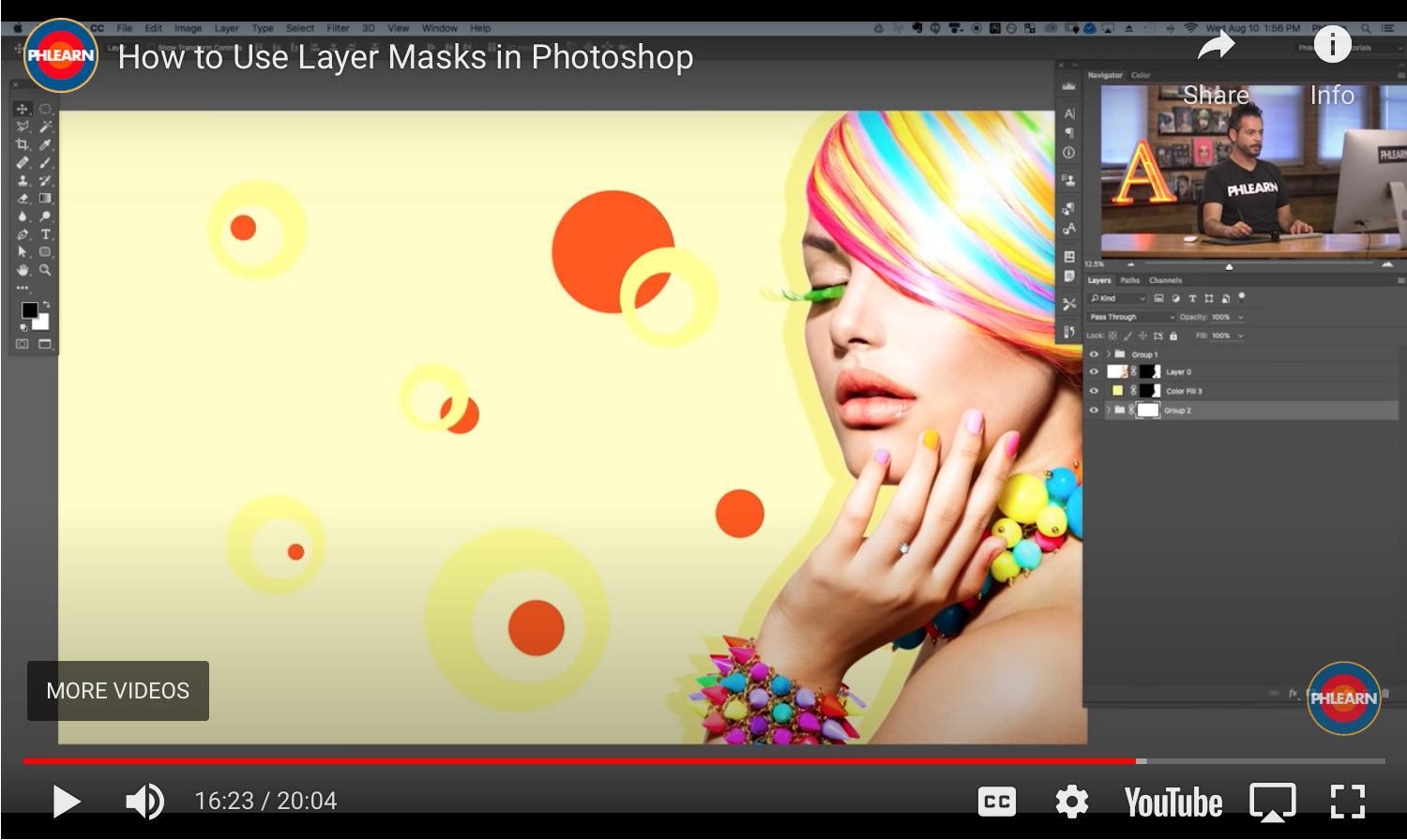Select the Blur tool
Image resolution: width=1407 pixels, height=840 pixels.
[x=23, y=217]
